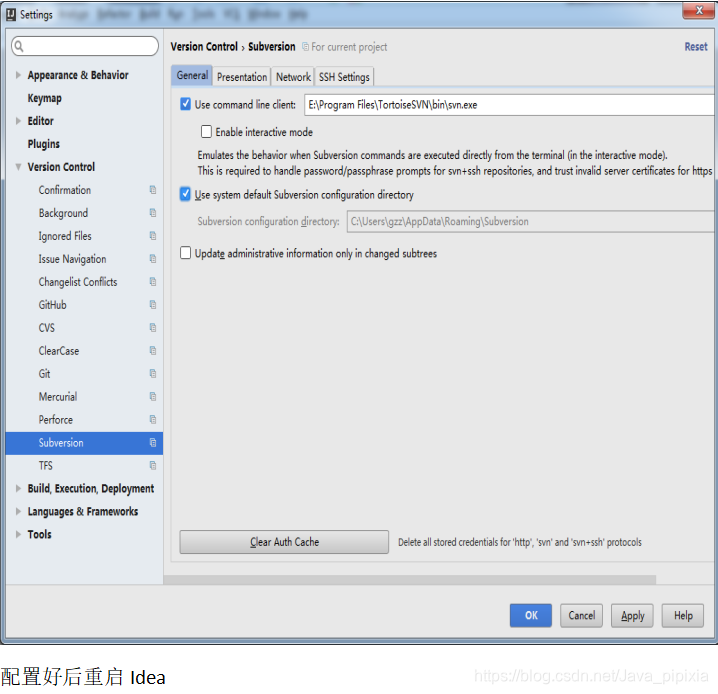Image resolution: width=718 pixels, height=694 pixels.
Task: Expand the Appearance & Behavior section
Action: point(18,75)
